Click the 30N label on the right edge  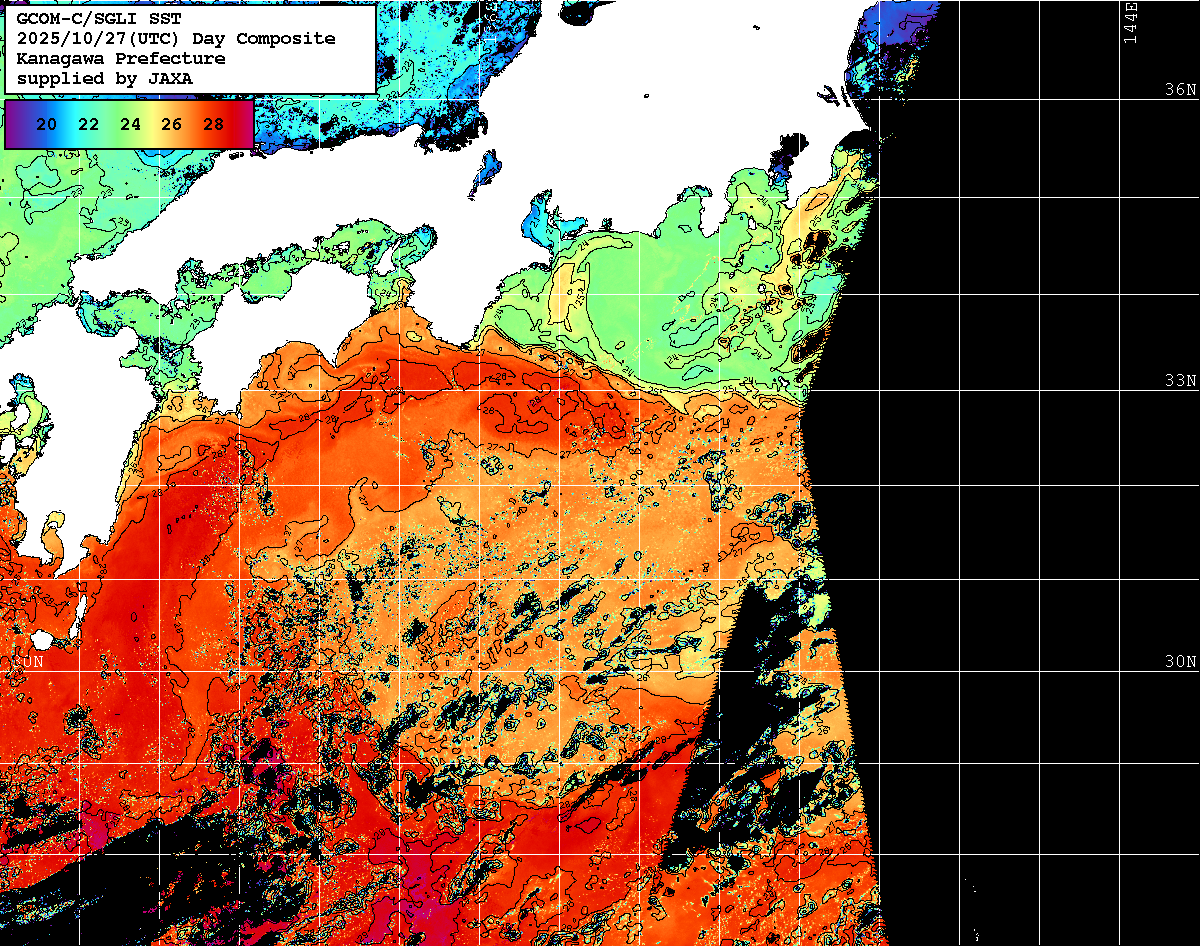coord(1180,662)
